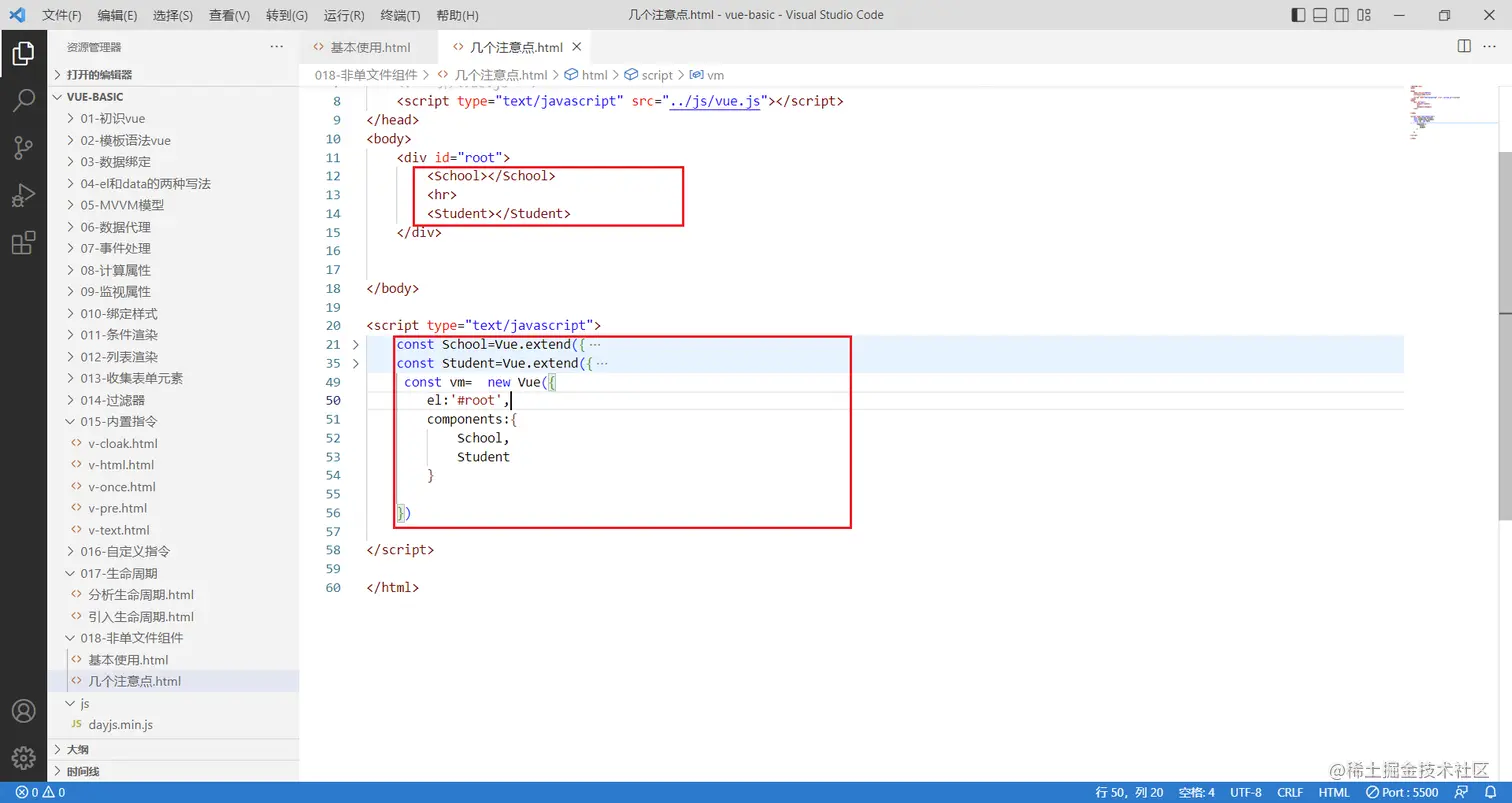This screenshot has height=803, width=1512.
Task: Click the editor vertical scrollbar
Action: pos(1505,335)
